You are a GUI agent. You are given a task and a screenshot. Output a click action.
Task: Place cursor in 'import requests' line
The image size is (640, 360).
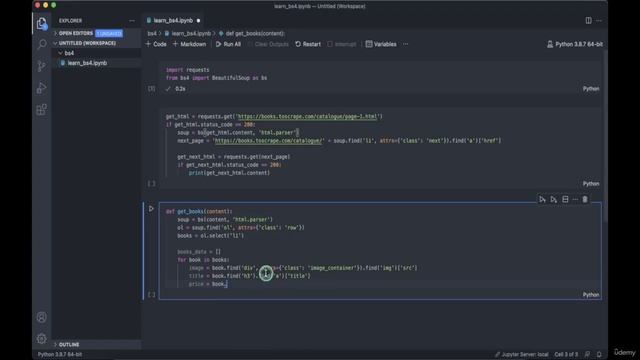[x=187, y=70]
